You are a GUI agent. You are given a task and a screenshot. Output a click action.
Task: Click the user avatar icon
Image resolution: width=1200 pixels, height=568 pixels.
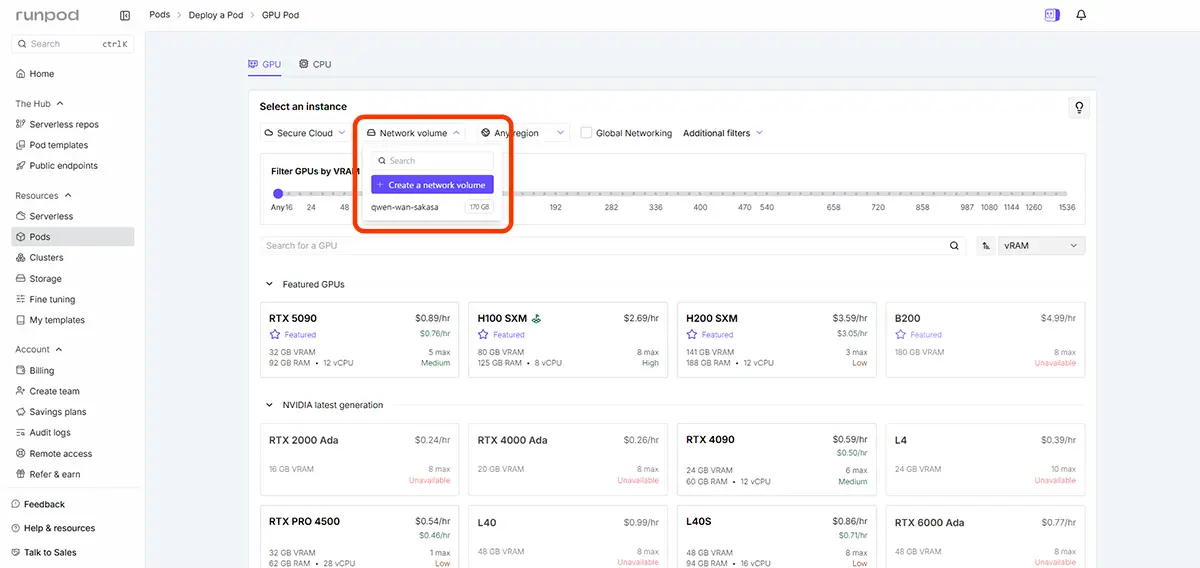click(x=1051, y=15)
